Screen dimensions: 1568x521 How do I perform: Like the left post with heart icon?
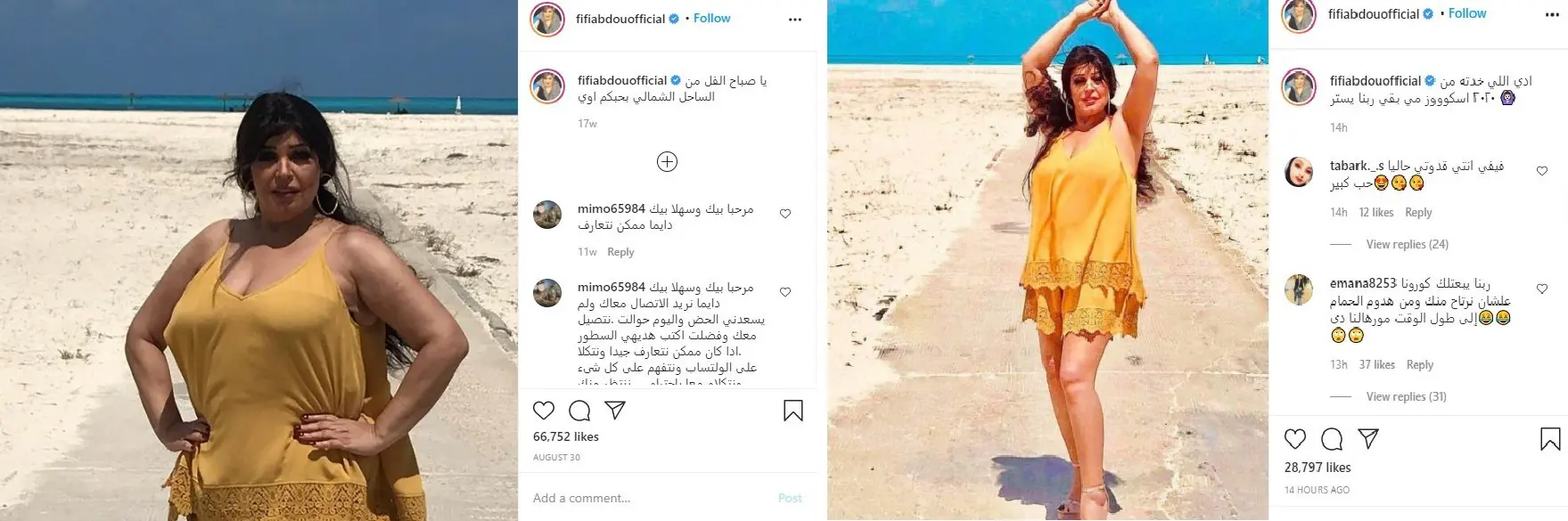coord(544,411)
